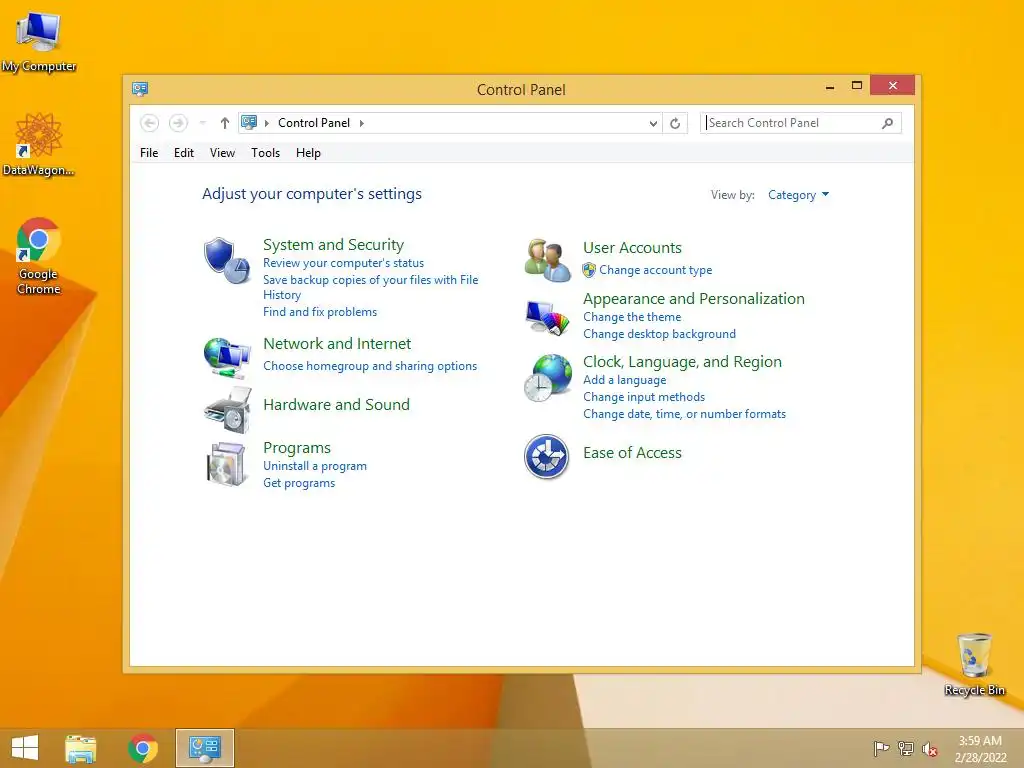The width and height of the screenshot is (1024, 768).
Task: Click Find and fix problems
Action: tap(320, 312)
